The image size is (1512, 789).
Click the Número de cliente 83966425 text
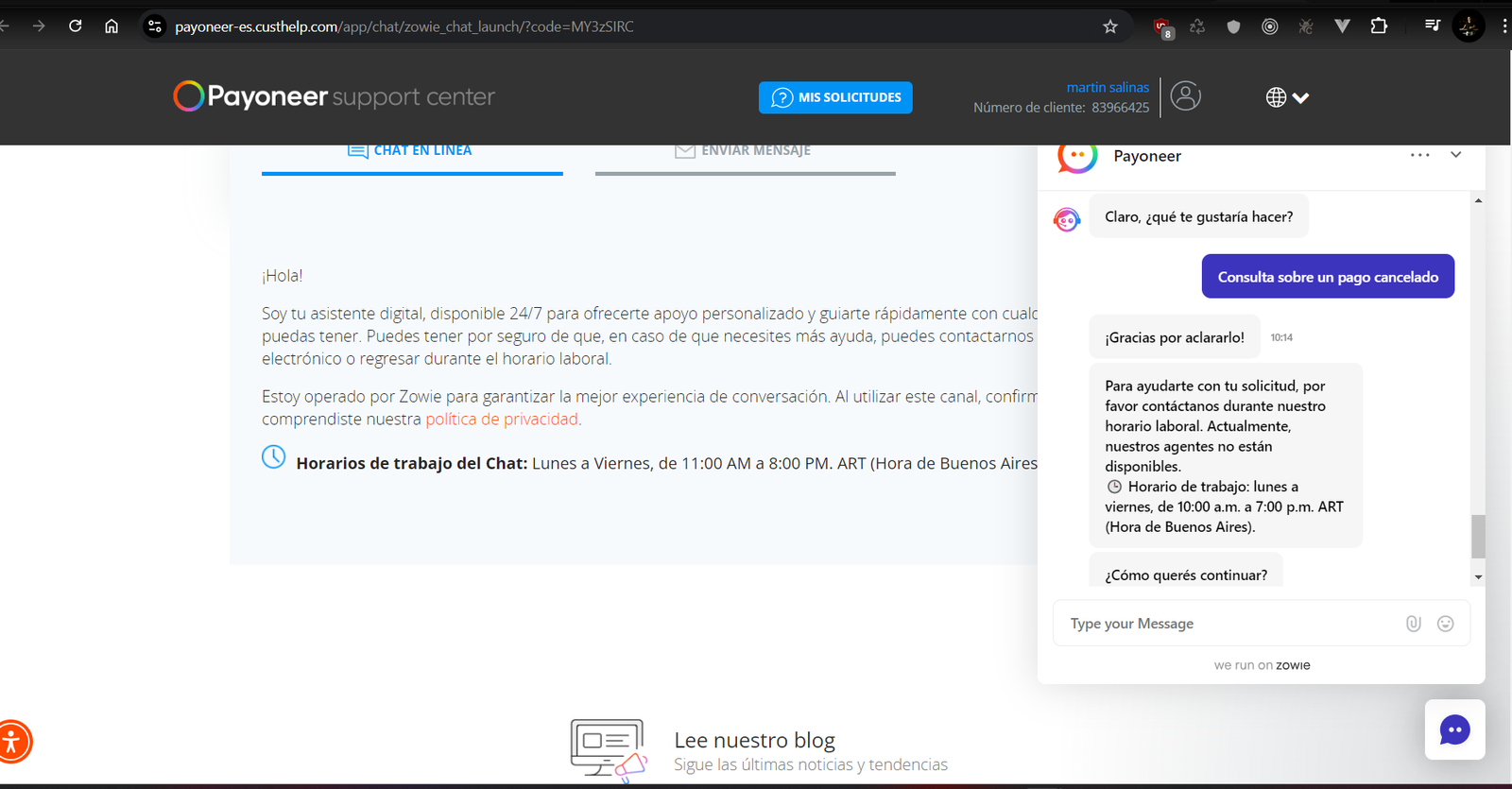(1061, 108)
